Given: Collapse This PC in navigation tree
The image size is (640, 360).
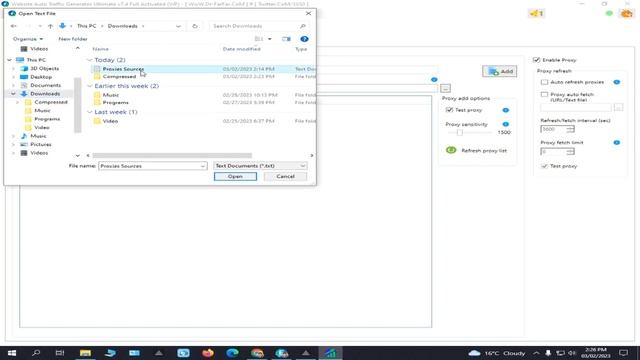Looking at the screenshot, I should click(9, 60).
